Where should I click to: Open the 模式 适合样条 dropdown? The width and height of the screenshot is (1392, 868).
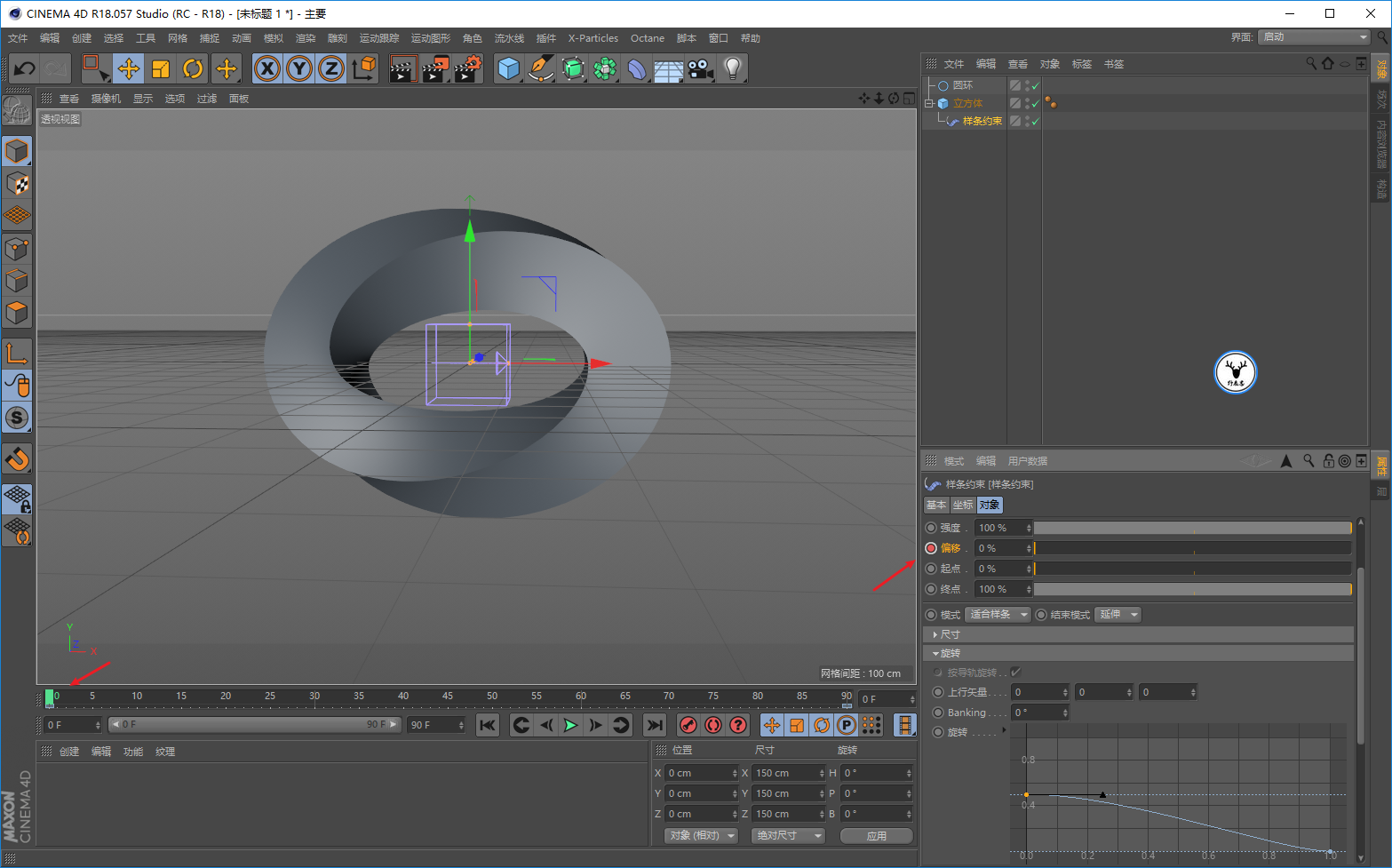[998, 615]
